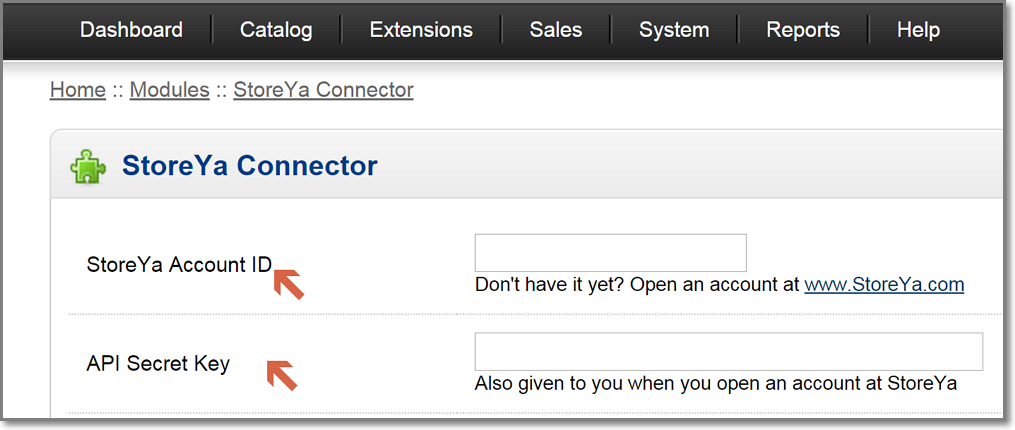Click the "Also given to you" hint text

[716, 383]
